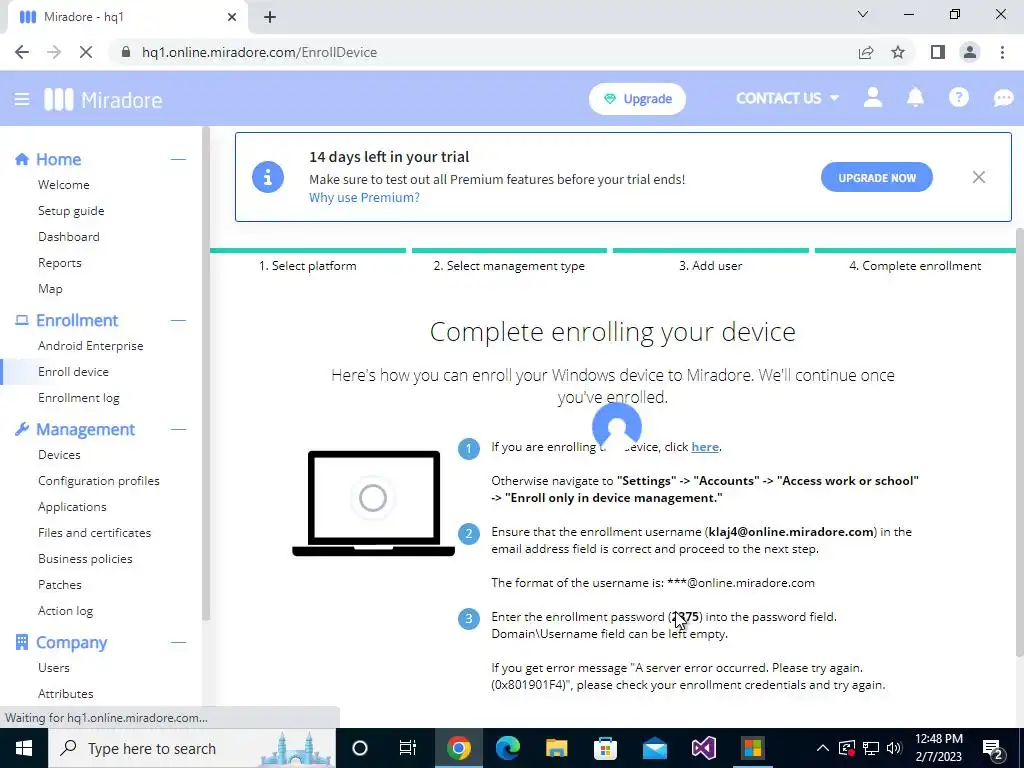This screenshot has height=768, width=1024.
Task: Go to step 3. Add user
Action: 711,266
